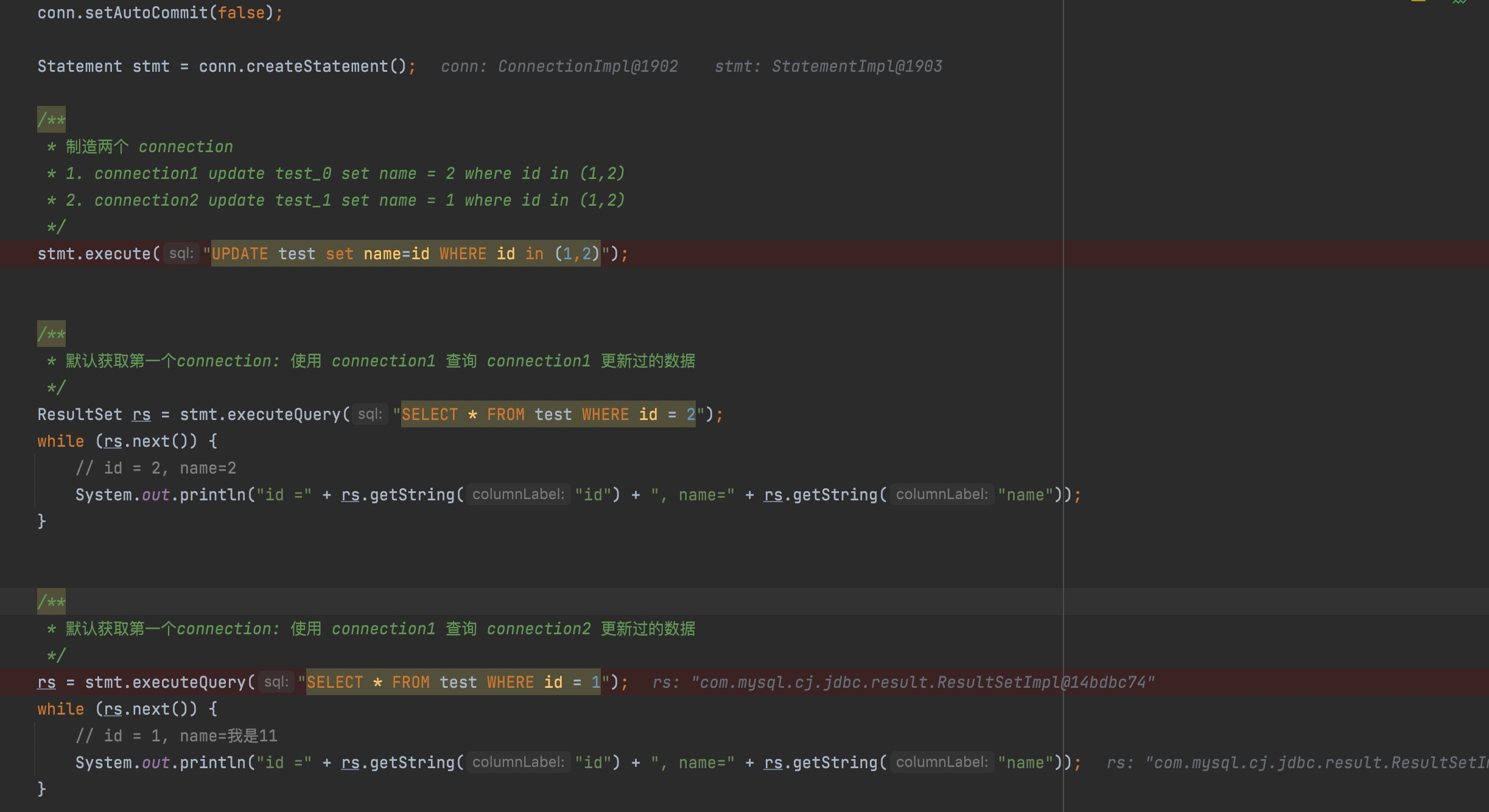1489x812 pixels.
Task: Click the false argument in setAutoCommit
Action: coord(241,13)
